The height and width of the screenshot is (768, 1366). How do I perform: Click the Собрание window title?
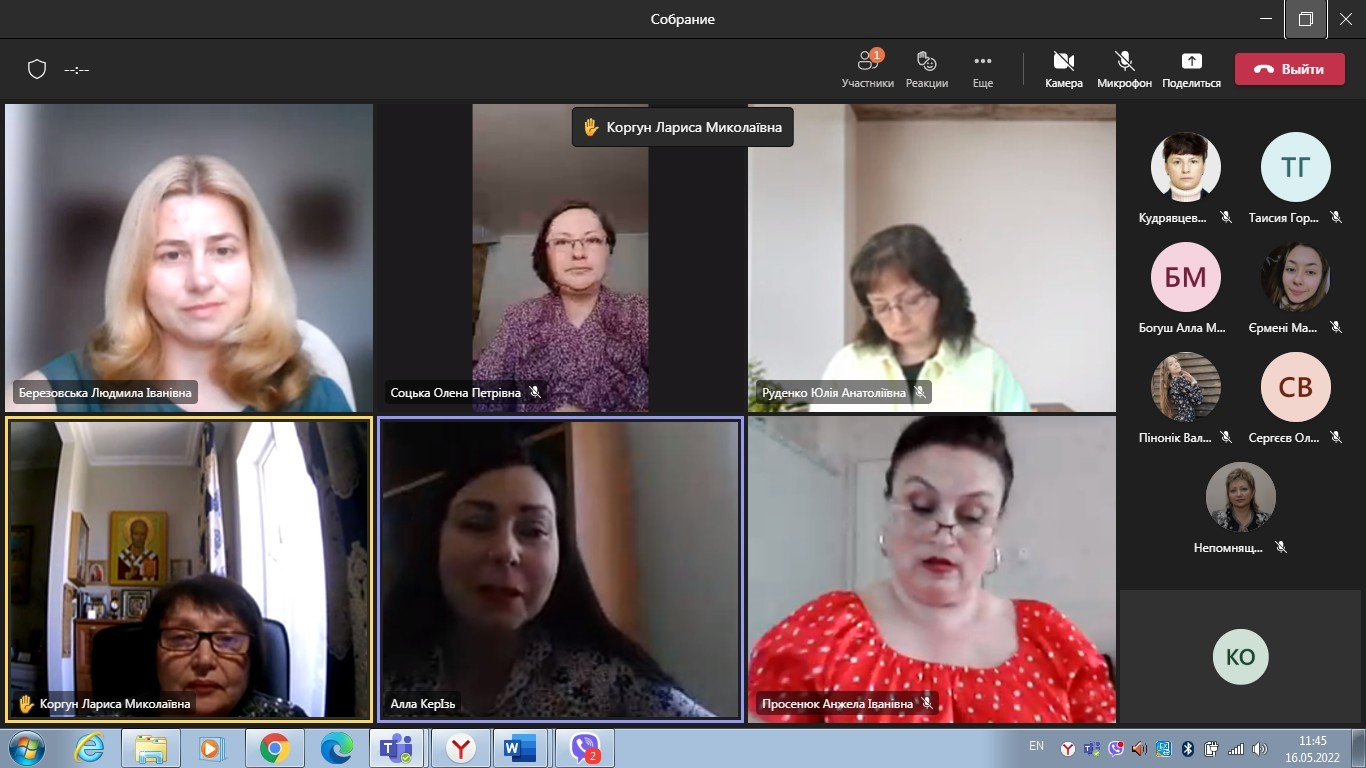click(x=683, y=19)
